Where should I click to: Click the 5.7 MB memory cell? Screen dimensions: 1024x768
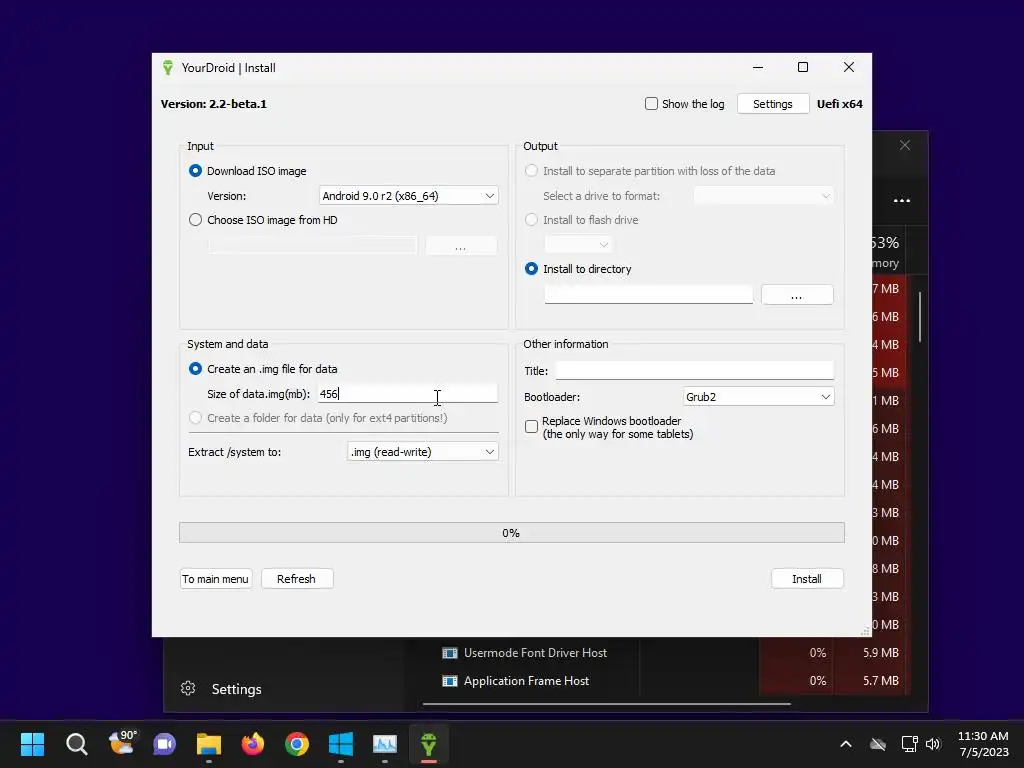[880, 681]
